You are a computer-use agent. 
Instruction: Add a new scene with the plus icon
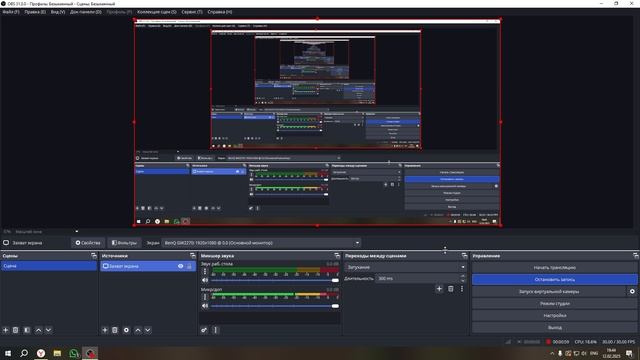click(6, 330)
